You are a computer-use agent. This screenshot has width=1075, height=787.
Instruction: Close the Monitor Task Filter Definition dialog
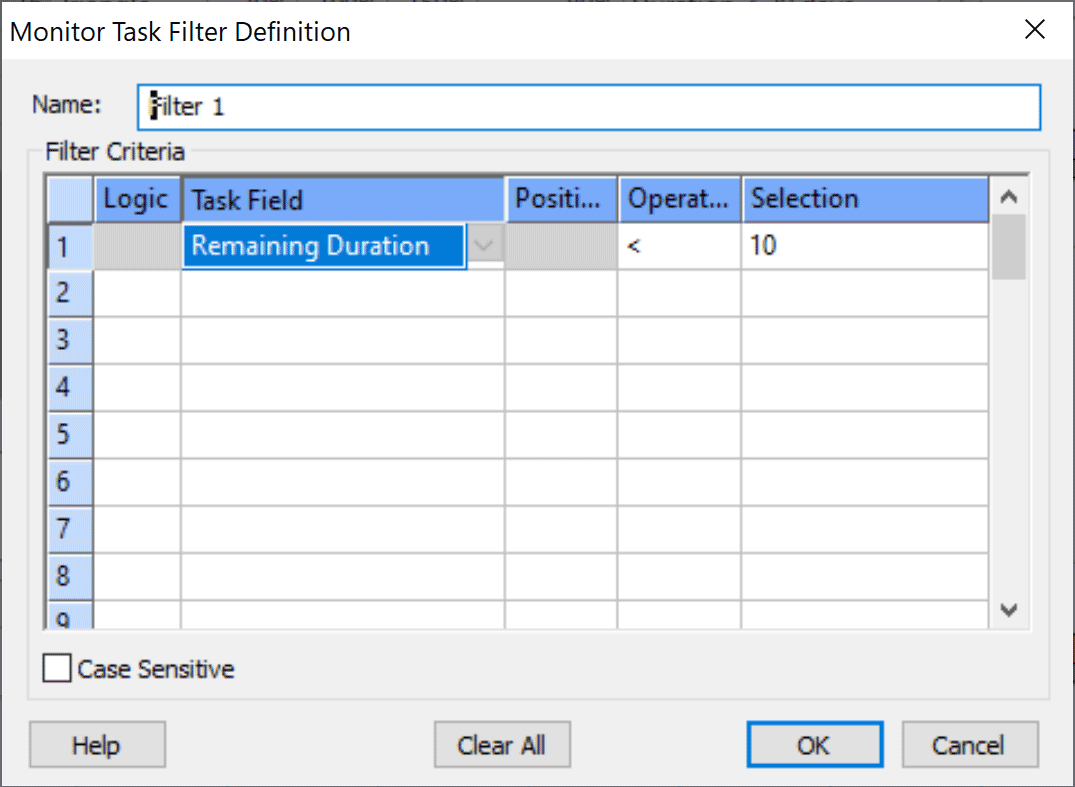point(1035,30)
